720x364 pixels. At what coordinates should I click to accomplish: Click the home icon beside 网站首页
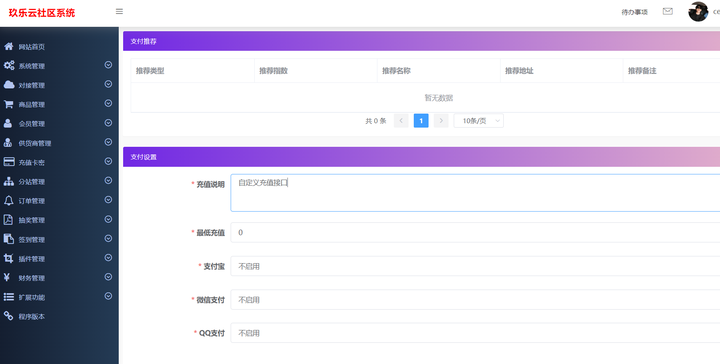(x=9, y=46)
